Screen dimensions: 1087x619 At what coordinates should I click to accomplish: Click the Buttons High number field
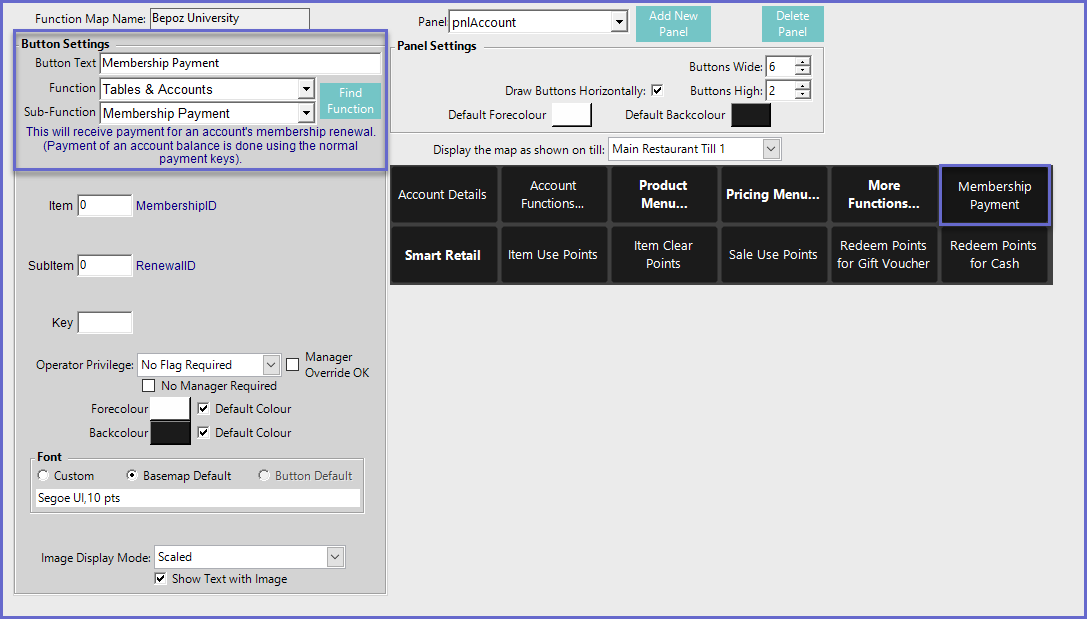(781, 90)
